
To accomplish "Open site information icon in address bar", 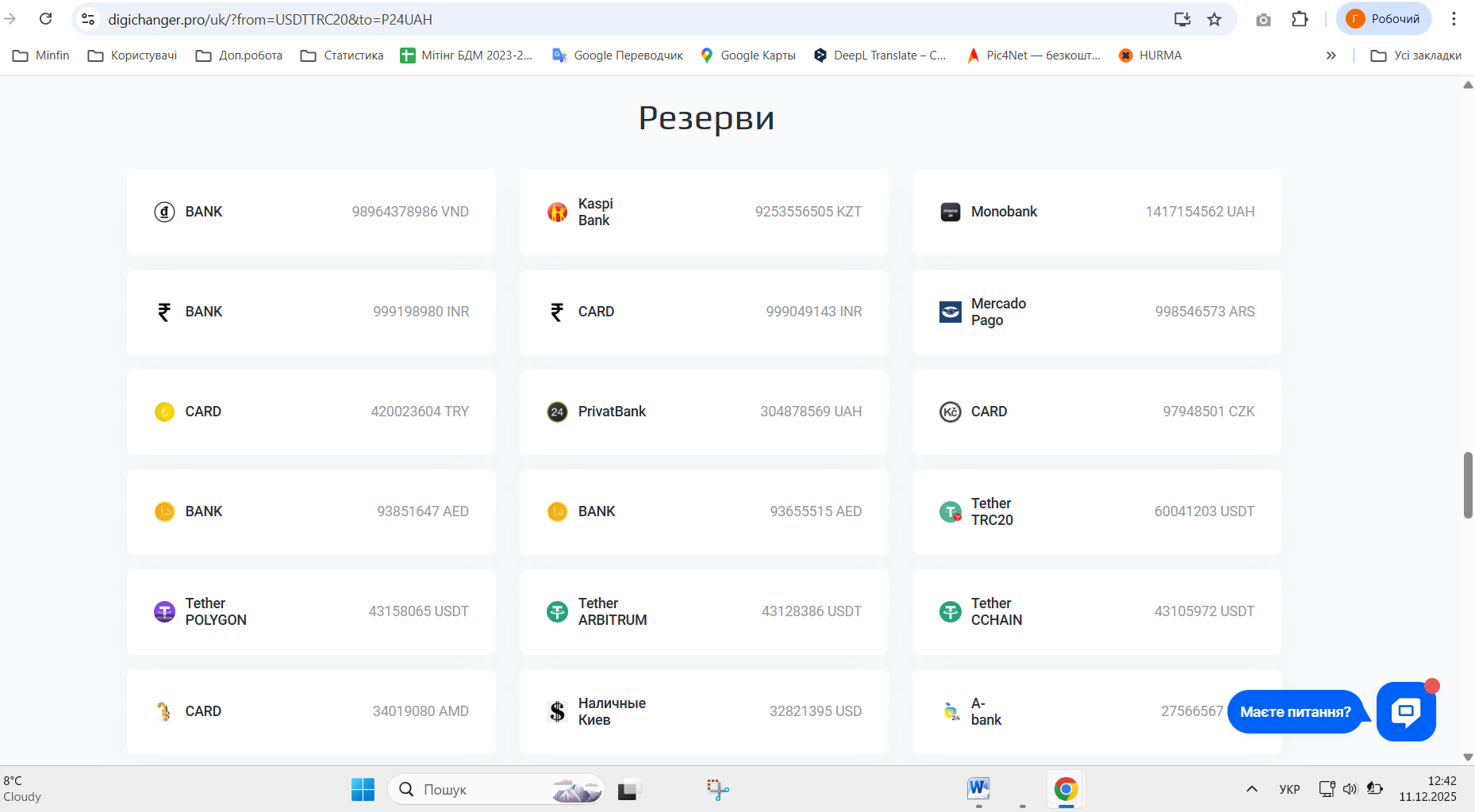I will [89, 19].
